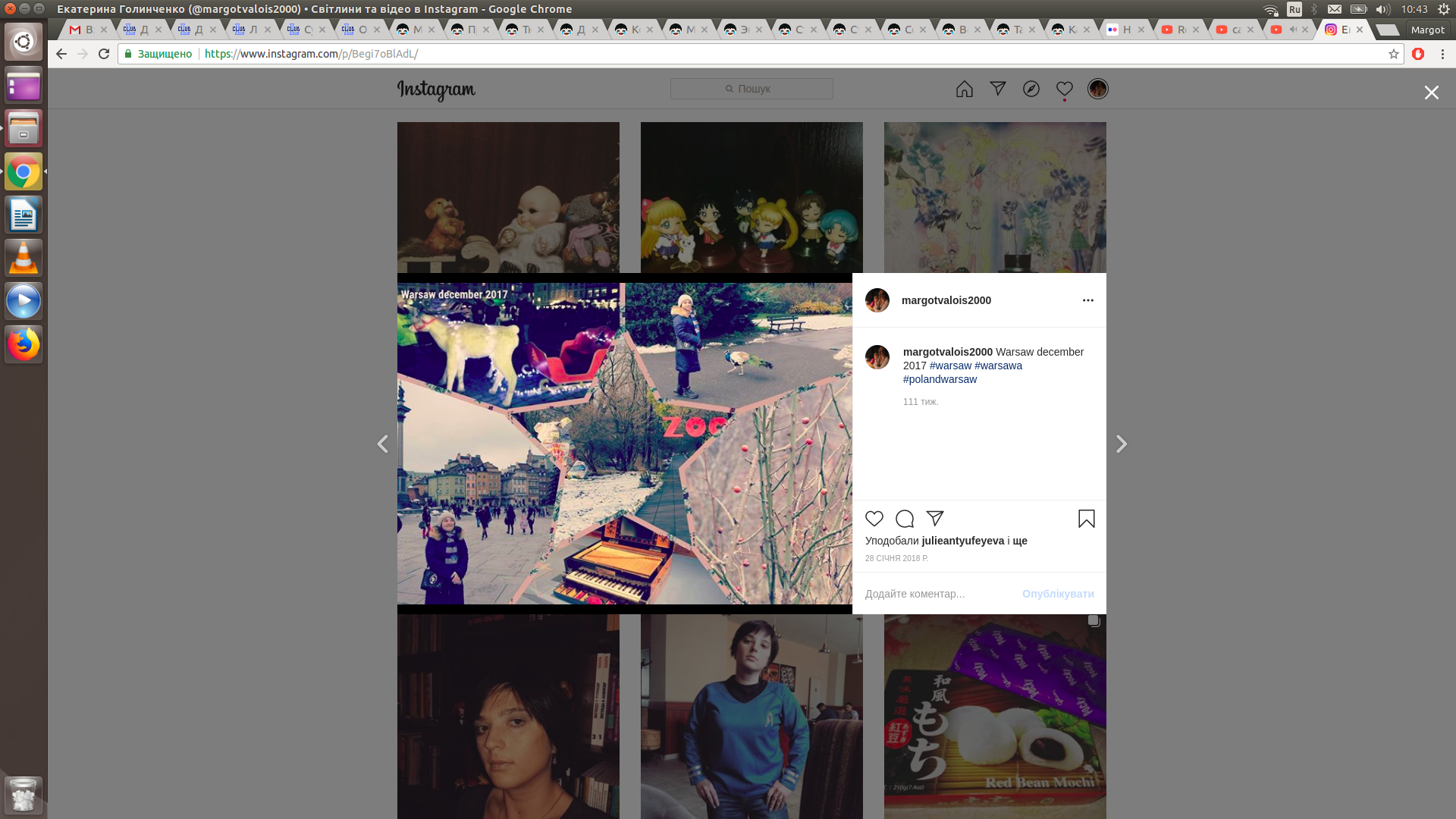Click margotvalois2000 username in post header
The width and height of the screenshot is (1456, 819).
946,300
